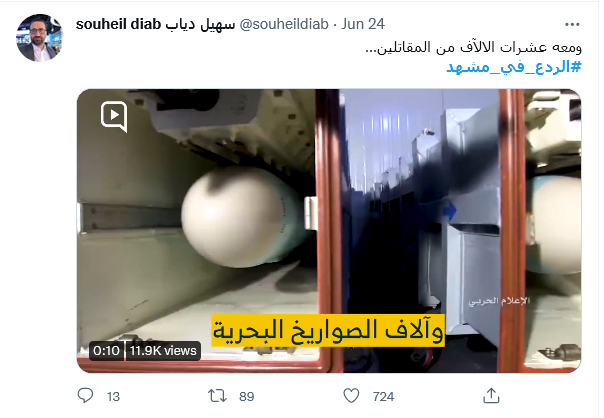Open the @souheildiab handle link
604x418 pixels.
click(x=284, y=24)
